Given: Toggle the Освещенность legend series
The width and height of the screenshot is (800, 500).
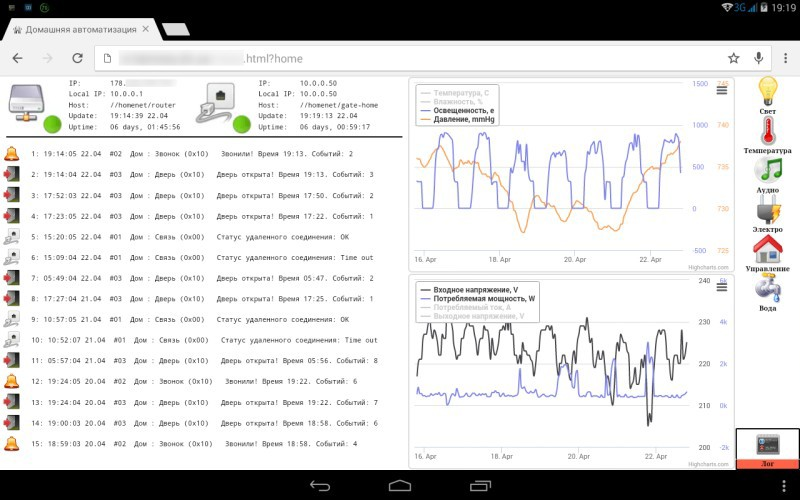Looking at the screenshot, I should click(458, 110).
